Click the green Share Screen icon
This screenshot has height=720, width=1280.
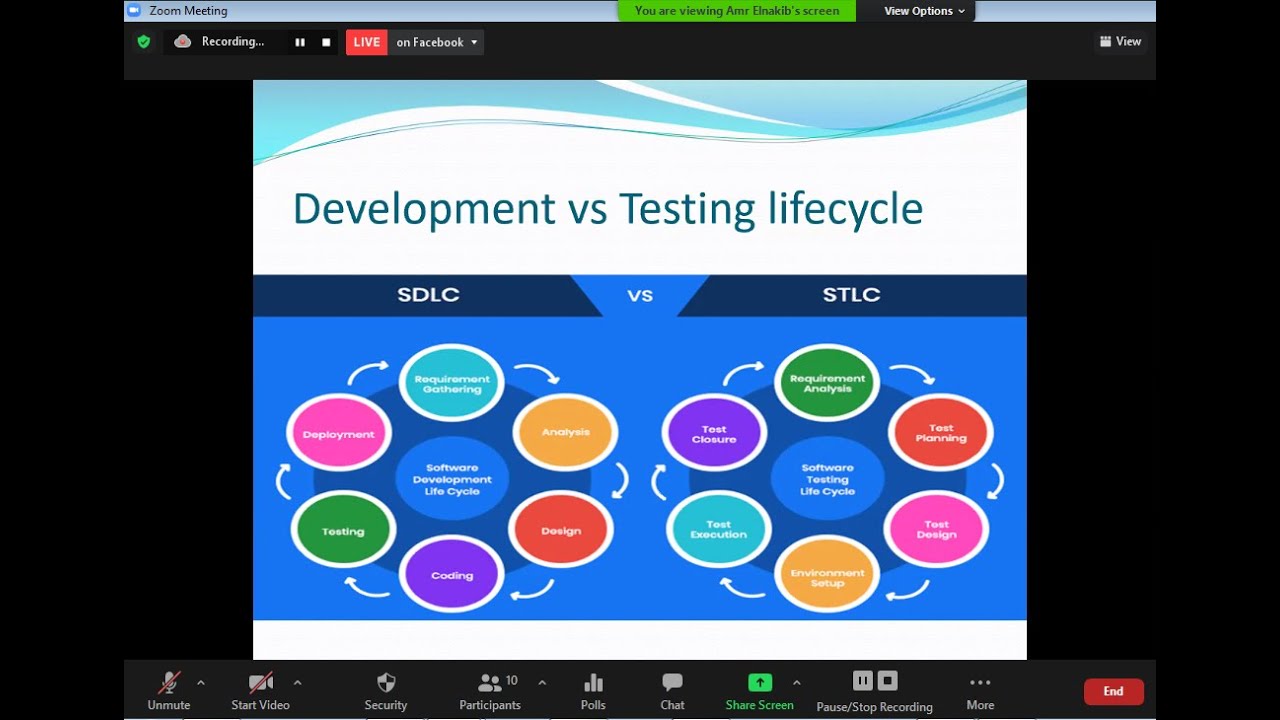pos(760,682)
